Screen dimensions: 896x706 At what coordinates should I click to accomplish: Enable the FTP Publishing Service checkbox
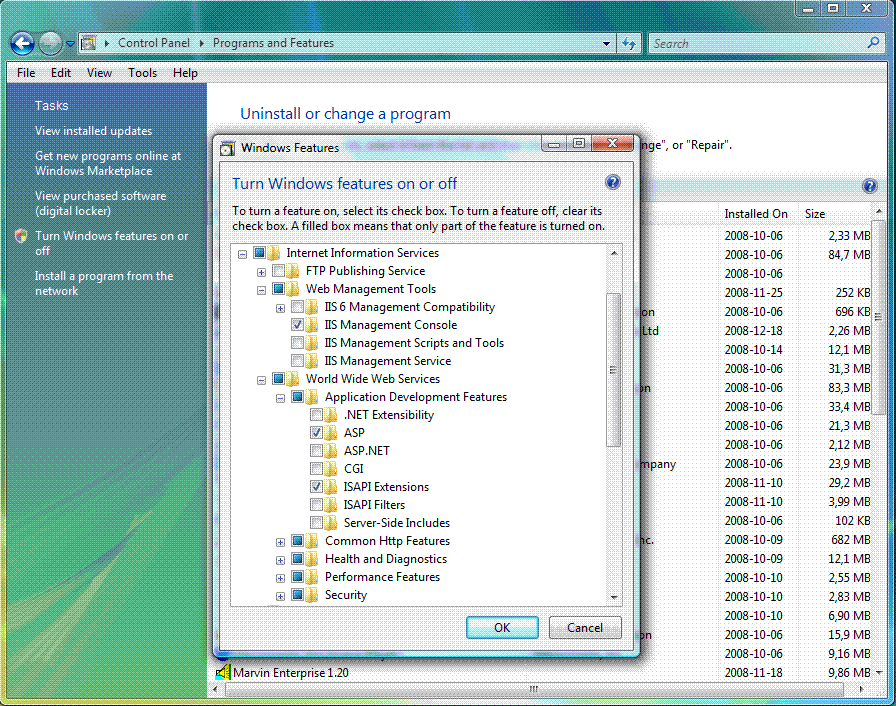pyautogui.click(x=278, y=271)
